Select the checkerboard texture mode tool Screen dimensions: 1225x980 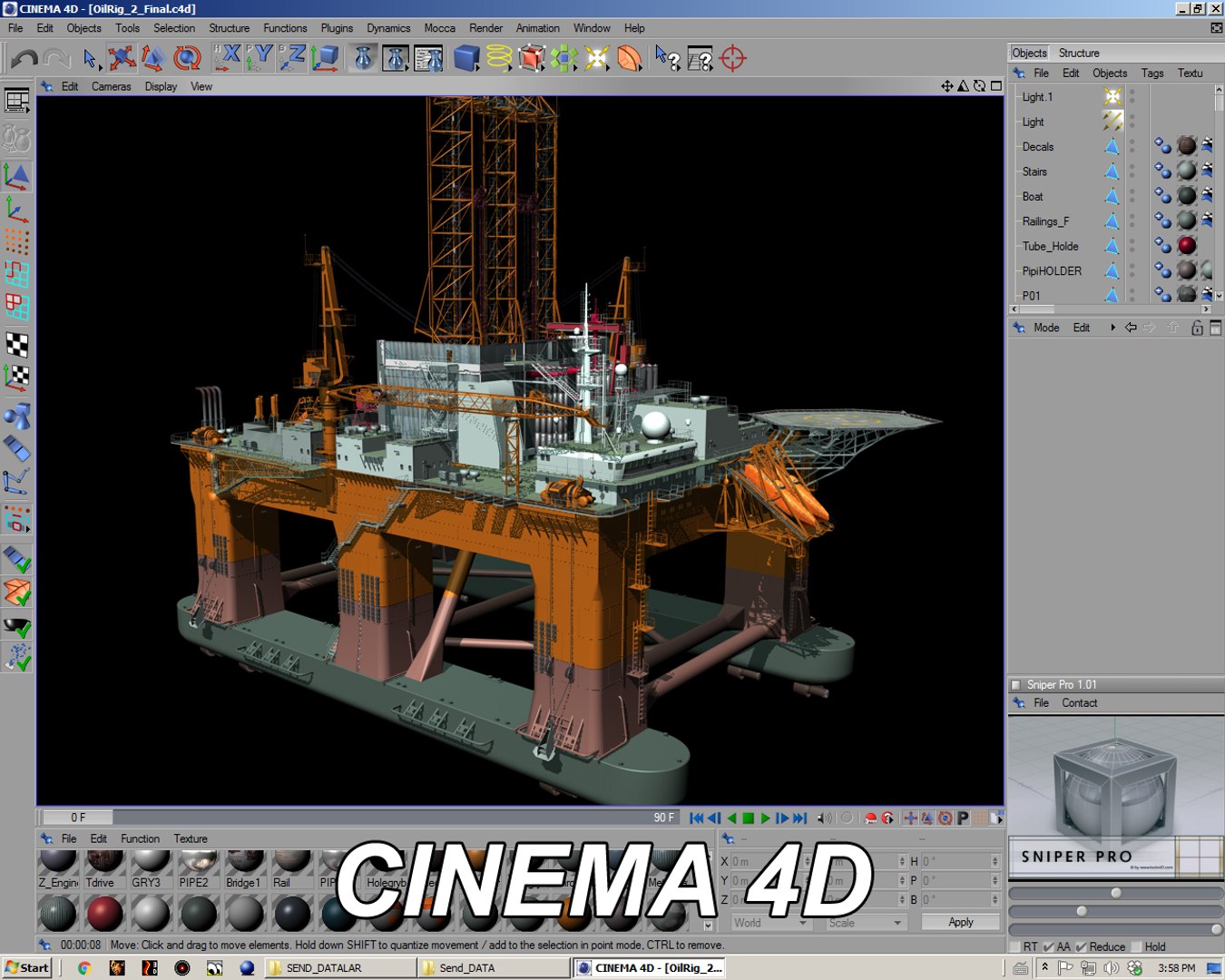click(17, 345)
